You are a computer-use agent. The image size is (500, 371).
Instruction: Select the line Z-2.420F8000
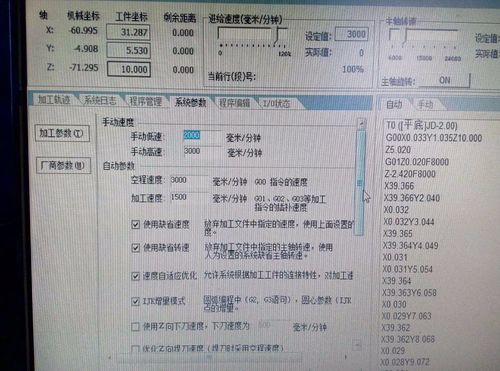tap(410, 174)
